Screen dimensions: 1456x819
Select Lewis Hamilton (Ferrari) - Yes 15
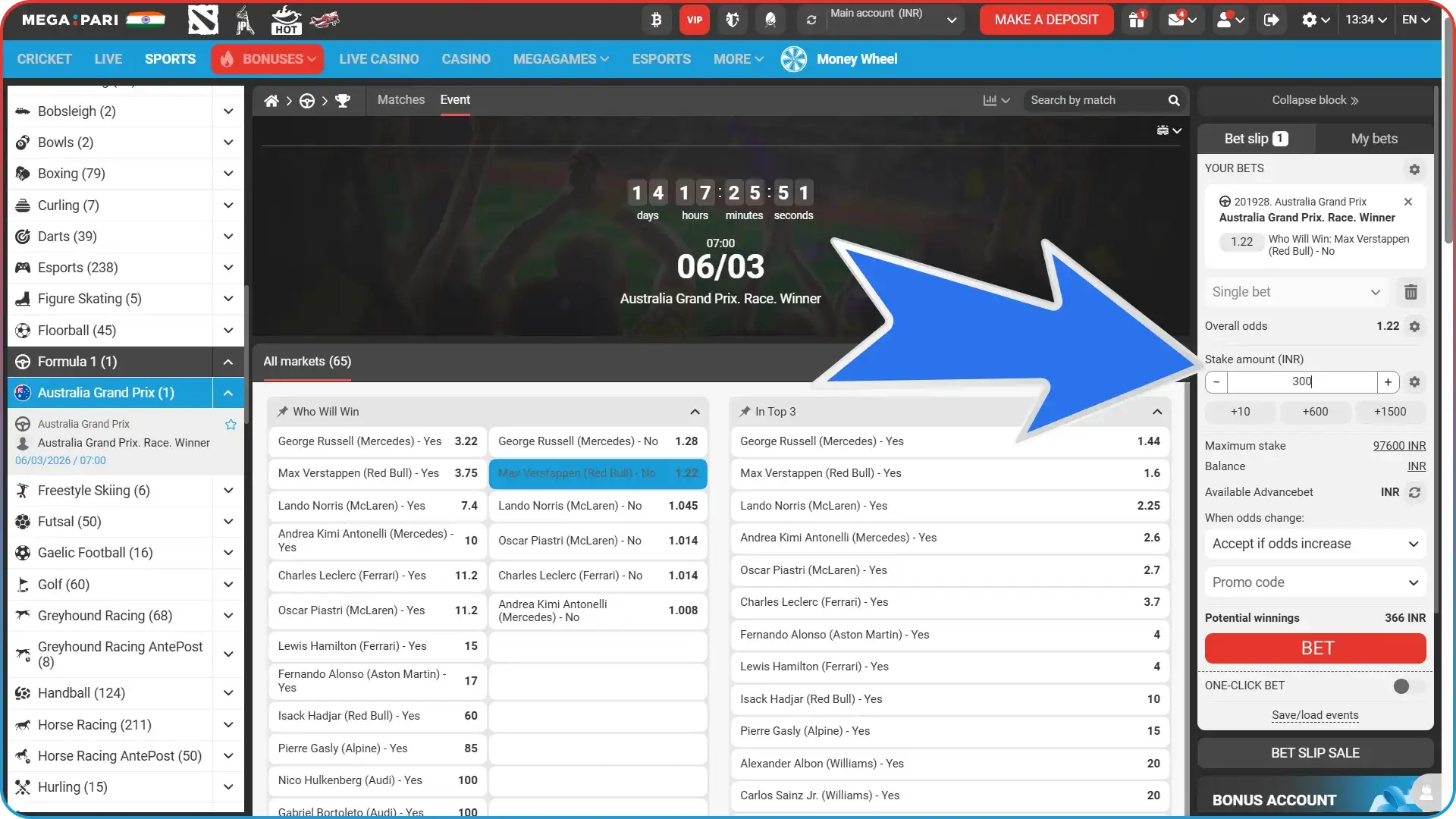tap(378, 646)
